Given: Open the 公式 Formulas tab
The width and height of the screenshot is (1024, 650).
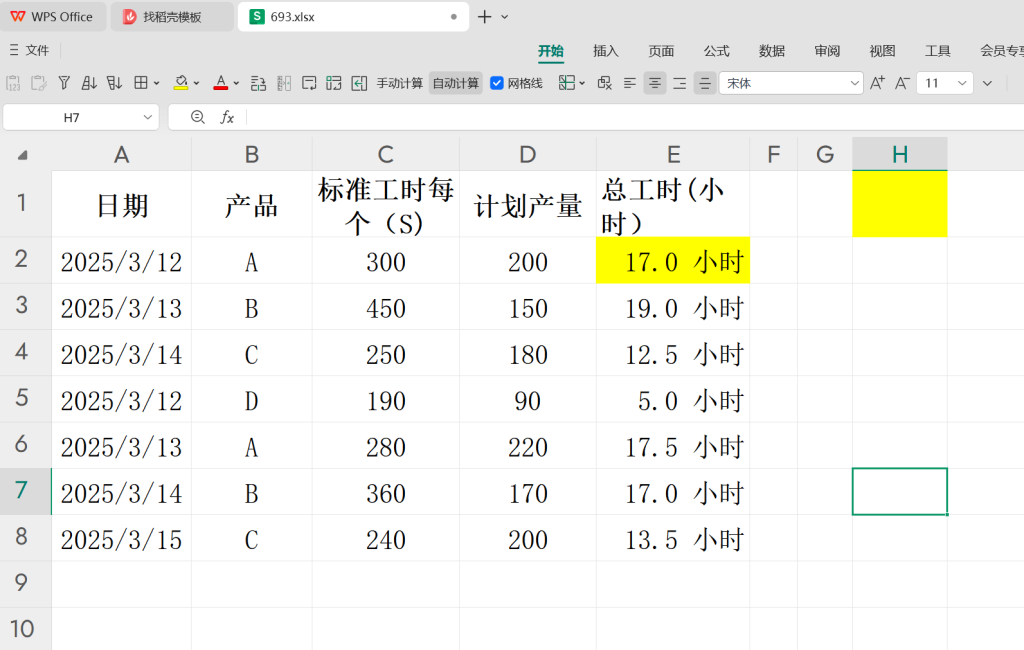Looking at the screenshot, I should pyautogui.click(x=716, y=51).
